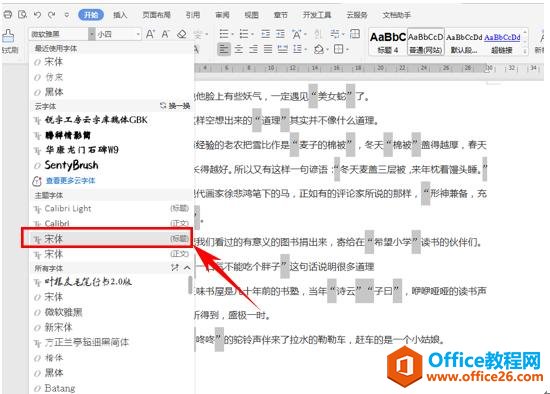
Task: Expand the styles gallery arrow
Action: pos(525,51)
